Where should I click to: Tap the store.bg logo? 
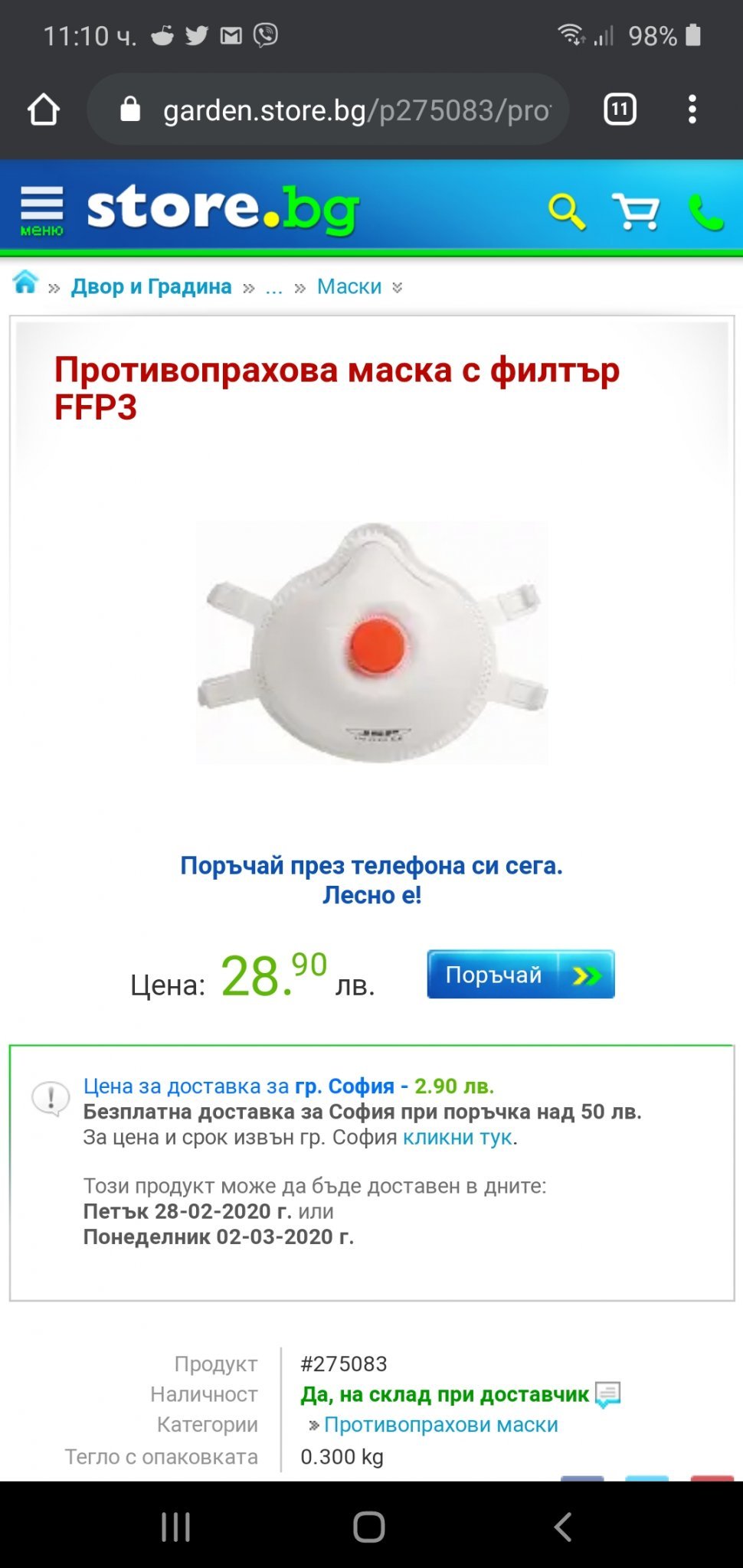pos(223,210)
